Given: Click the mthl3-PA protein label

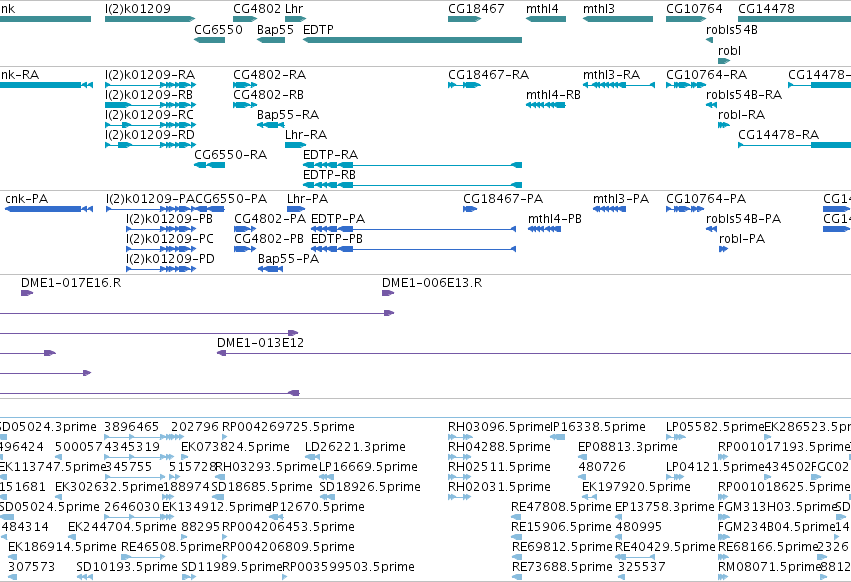Looking at the screenshot, I should 621,199.
